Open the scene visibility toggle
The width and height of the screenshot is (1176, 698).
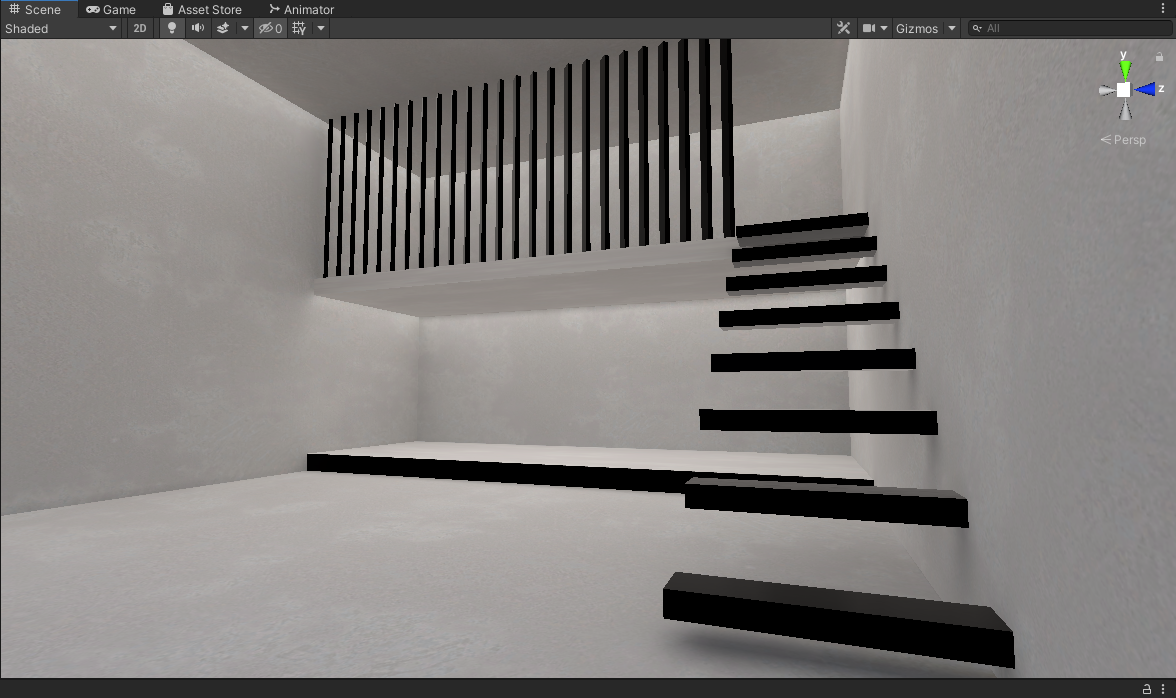tap(270, 28)
